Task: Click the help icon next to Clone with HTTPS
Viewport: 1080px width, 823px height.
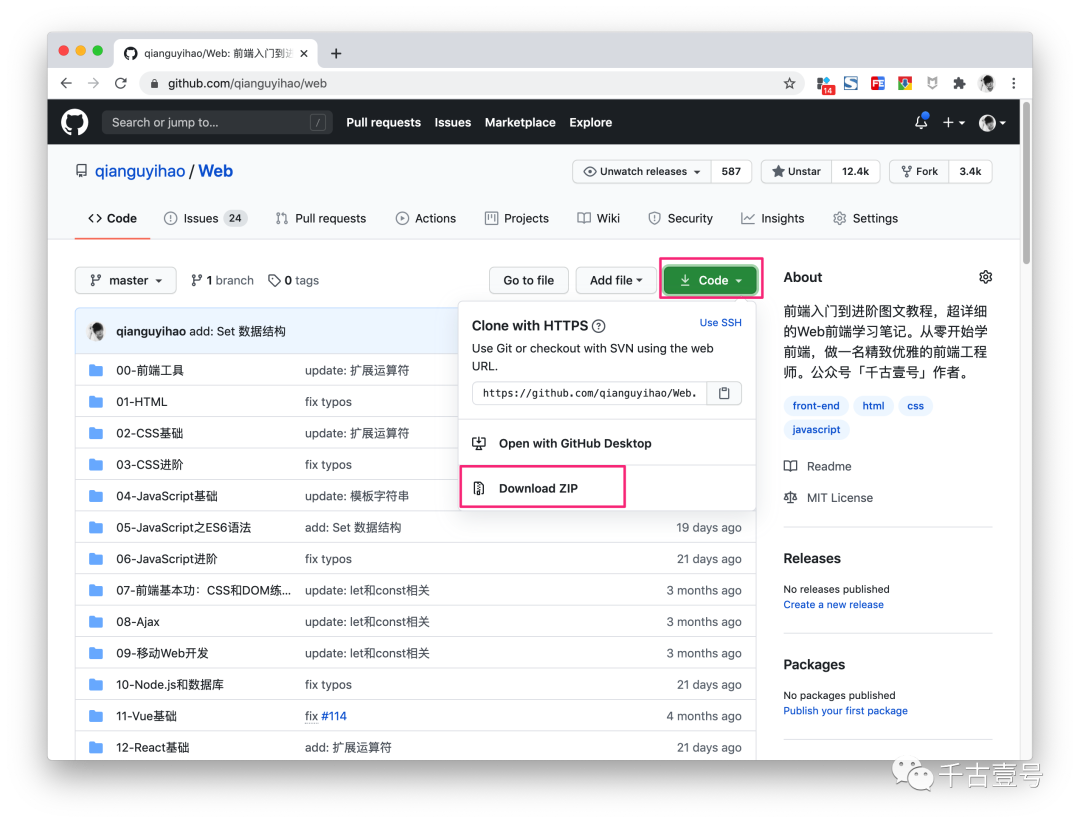Action: (599, 326)
